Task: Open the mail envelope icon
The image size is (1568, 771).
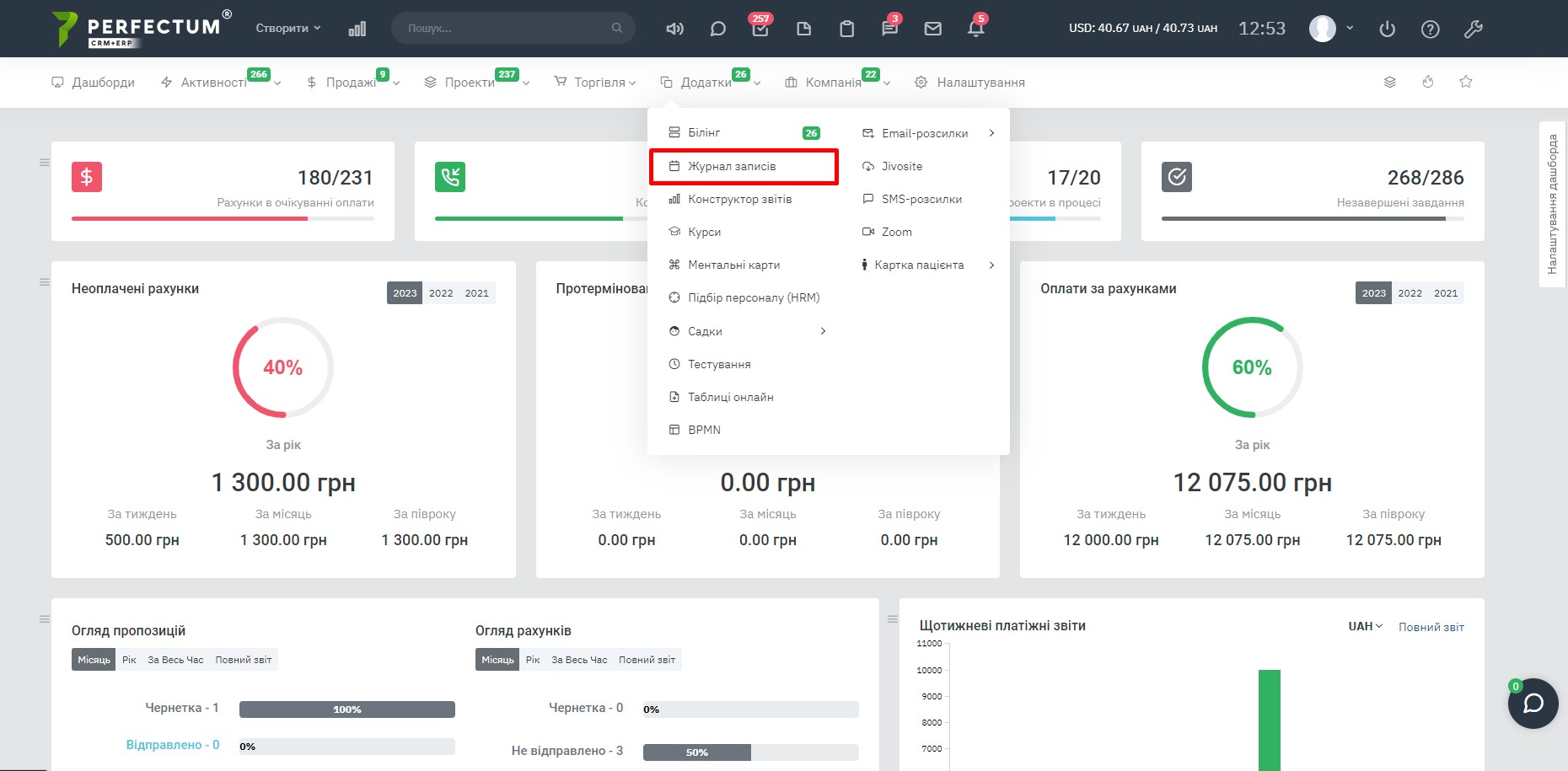Action: point(932,29)
